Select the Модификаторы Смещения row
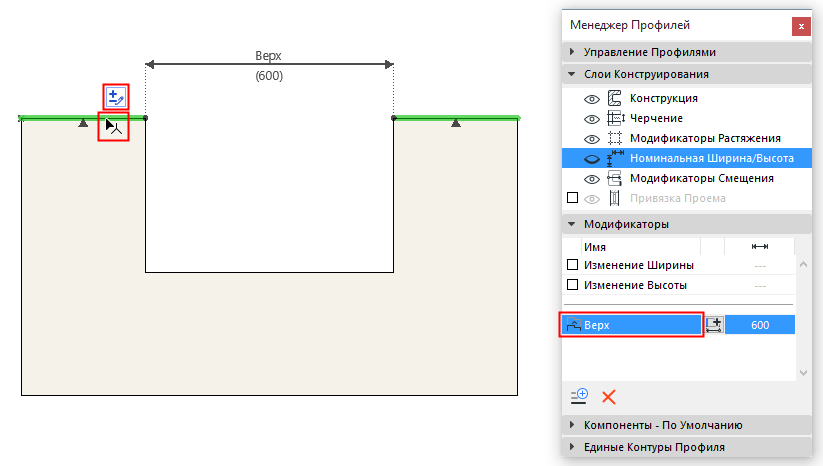 (687, 178)
